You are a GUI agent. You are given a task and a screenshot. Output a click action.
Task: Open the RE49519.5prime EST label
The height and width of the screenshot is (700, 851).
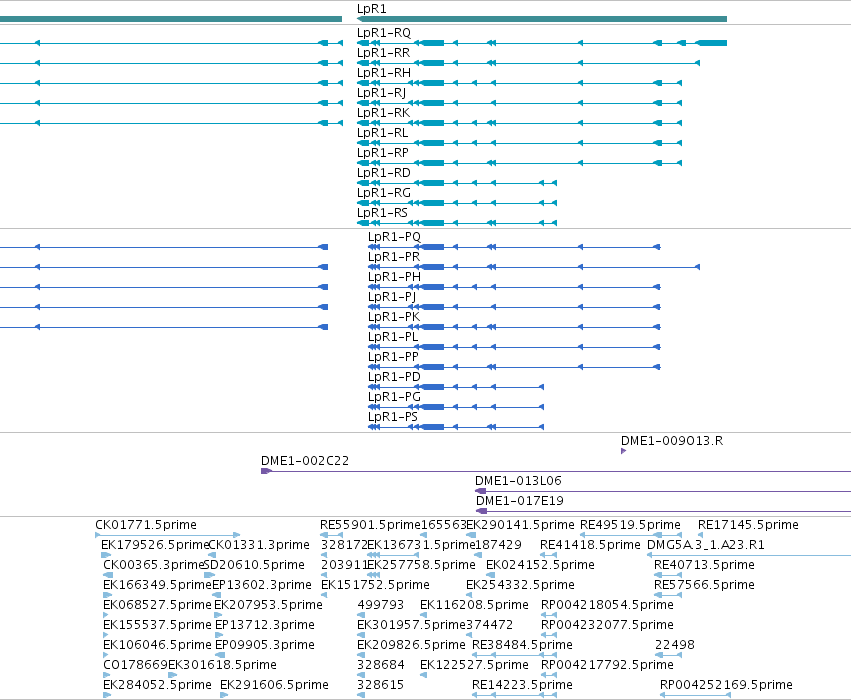pos(630,525)
